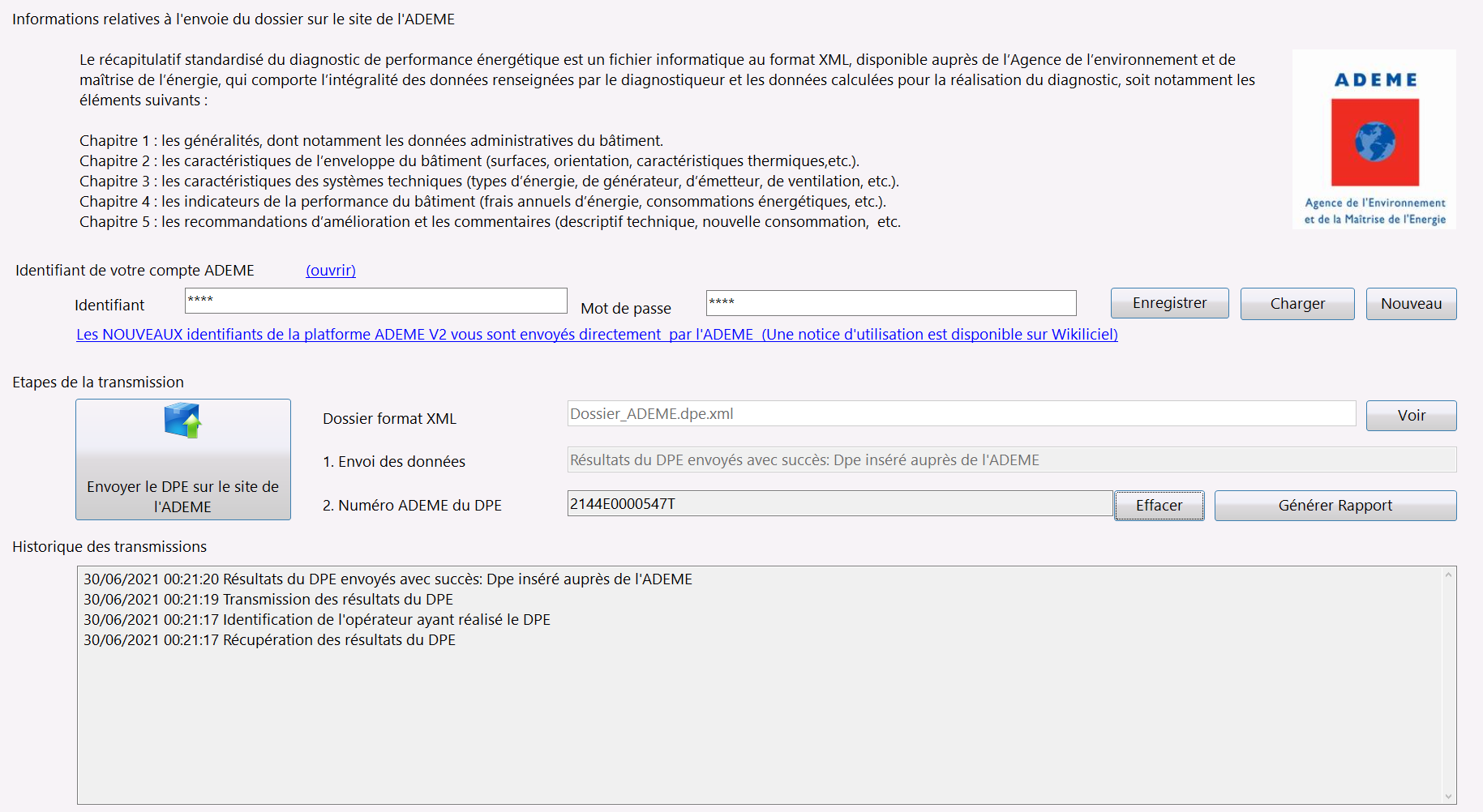Click the 1. Envoi des données label
Viewport: 1483px width, 812px height.
click(x=394, y=462)
